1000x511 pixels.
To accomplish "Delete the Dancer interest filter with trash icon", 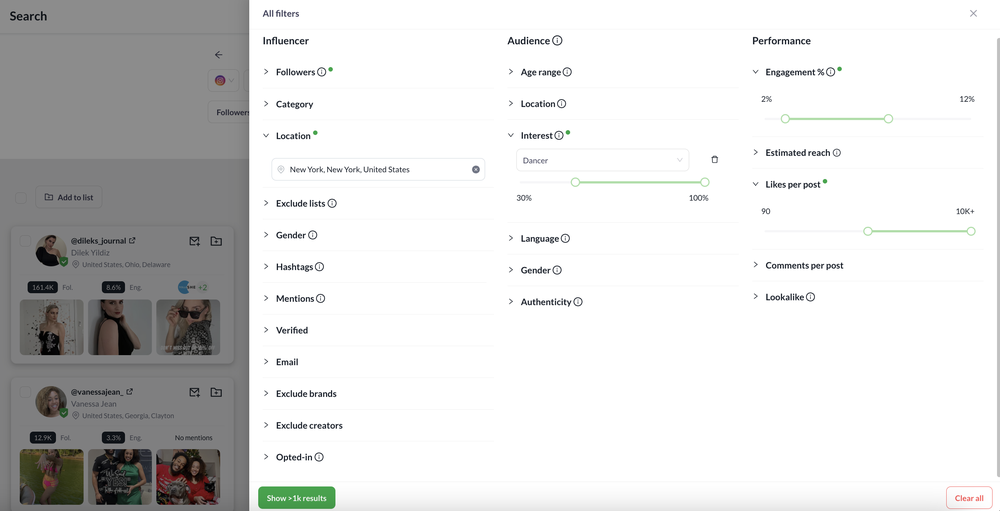I will coord(714,159).
